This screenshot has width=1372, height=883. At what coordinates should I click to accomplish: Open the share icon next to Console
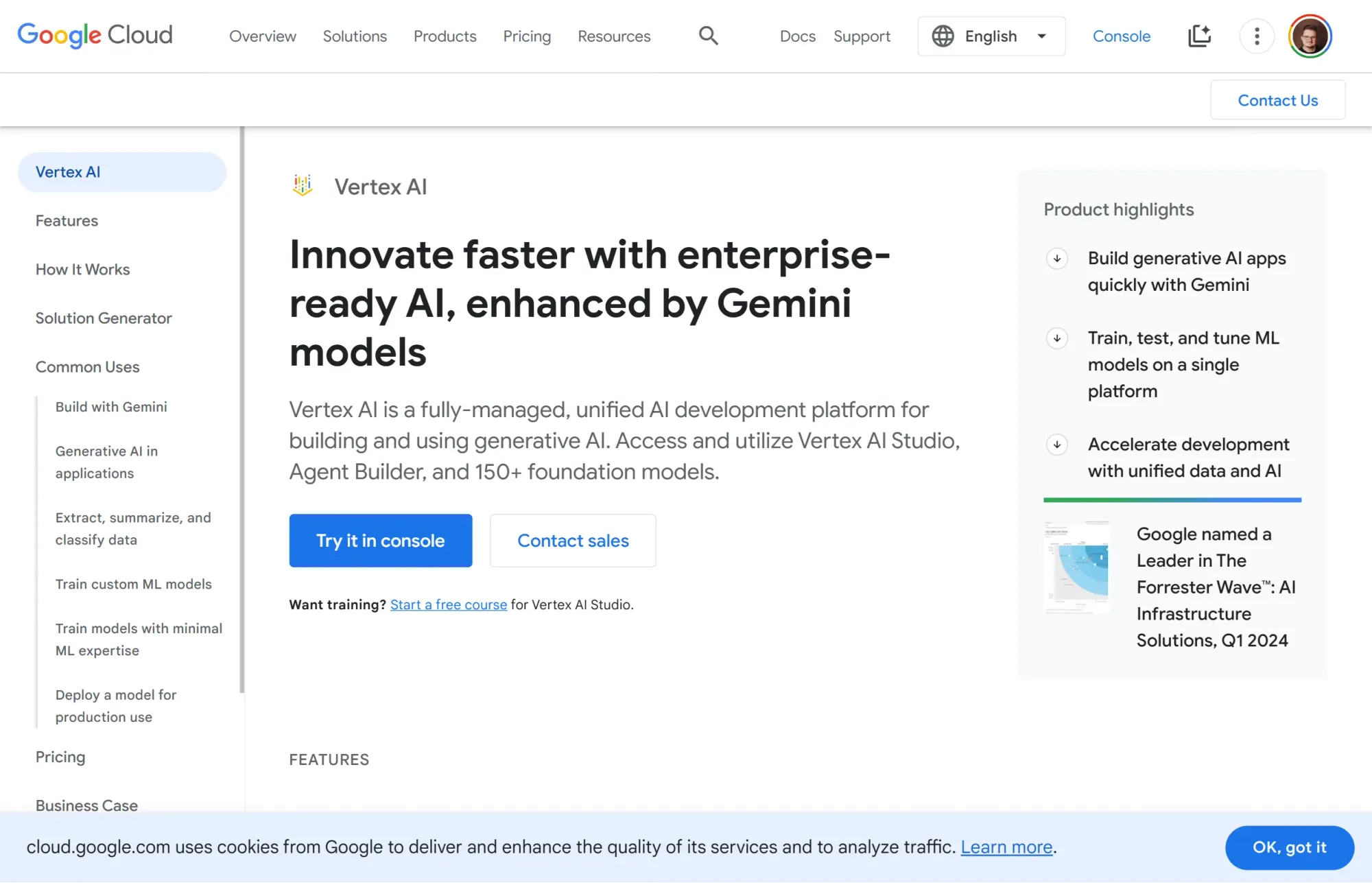click(x=1199, y=36)
